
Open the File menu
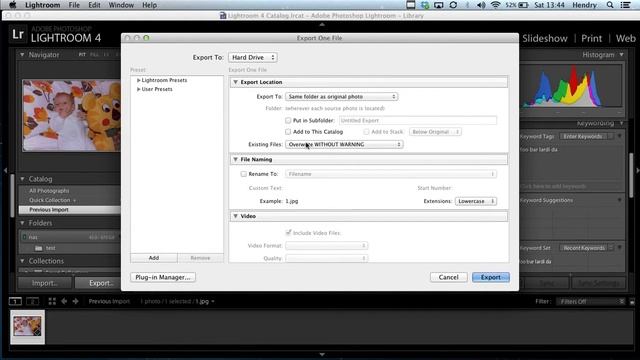(x=74, y=5)
